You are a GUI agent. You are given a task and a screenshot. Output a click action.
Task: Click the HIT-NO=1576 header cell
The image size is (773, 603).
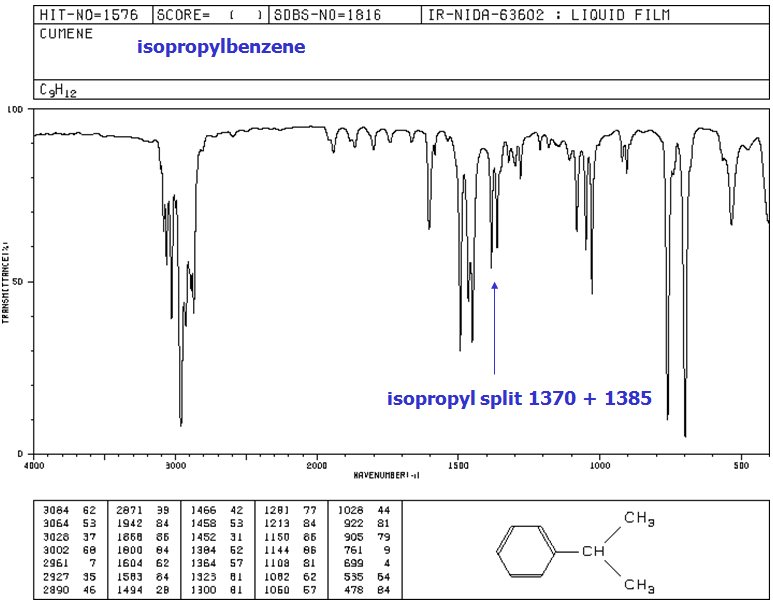91,15
